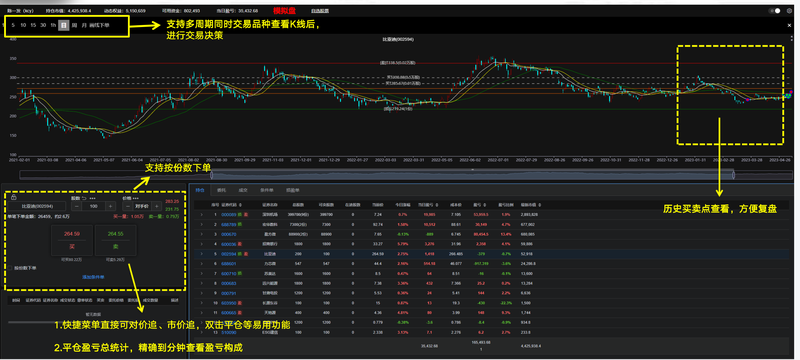Click the red tag in row 000089
Screen dimensions: 800x360
(245, 215)
